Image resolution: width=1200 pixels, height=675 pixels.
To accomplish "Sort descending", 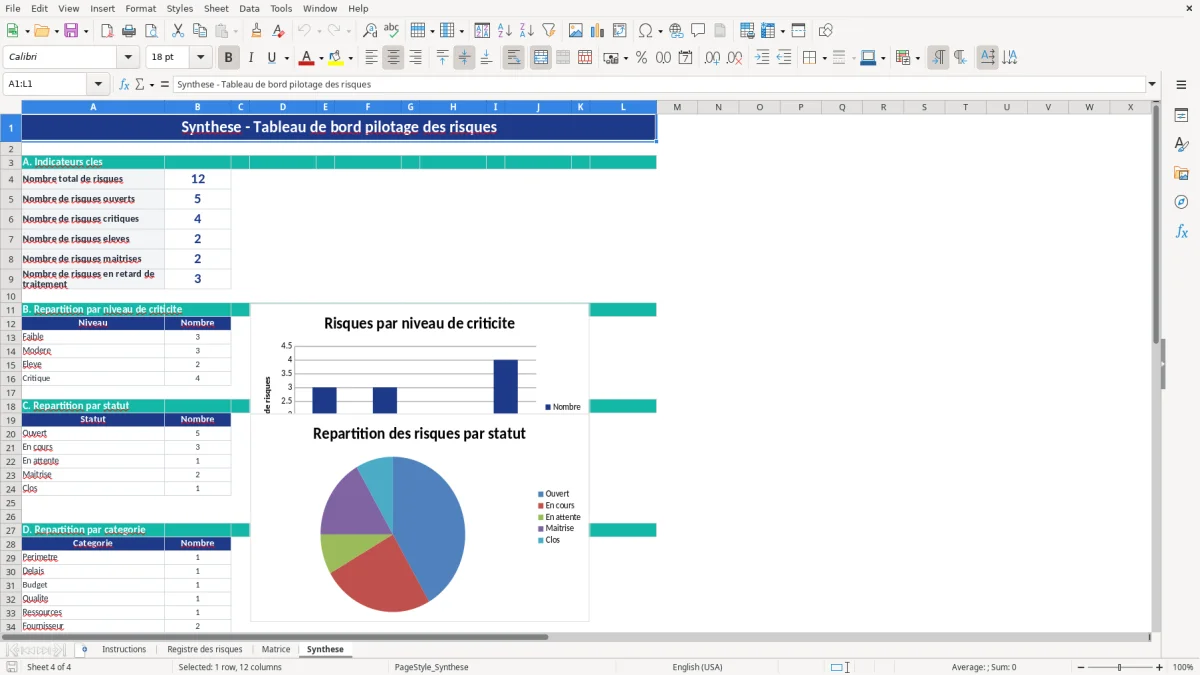I will (x=527, y=31).
